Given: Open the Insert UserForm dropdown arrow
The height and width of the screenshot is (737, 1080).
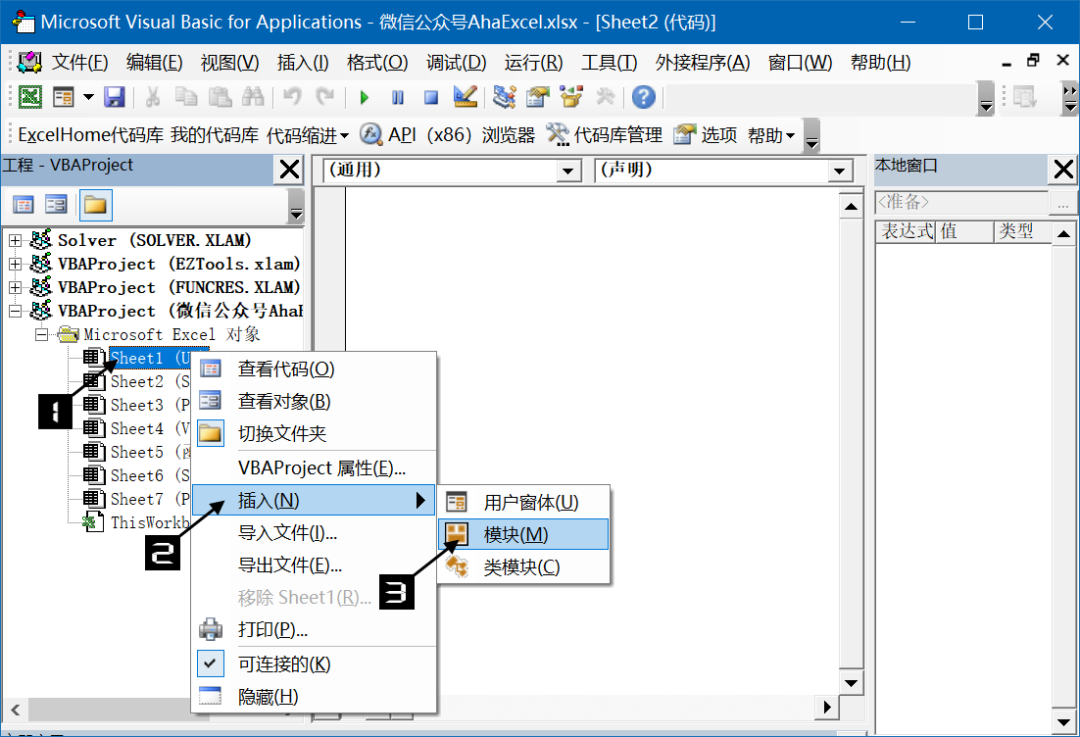Looking at the screenshot, I should pos(89,97).
